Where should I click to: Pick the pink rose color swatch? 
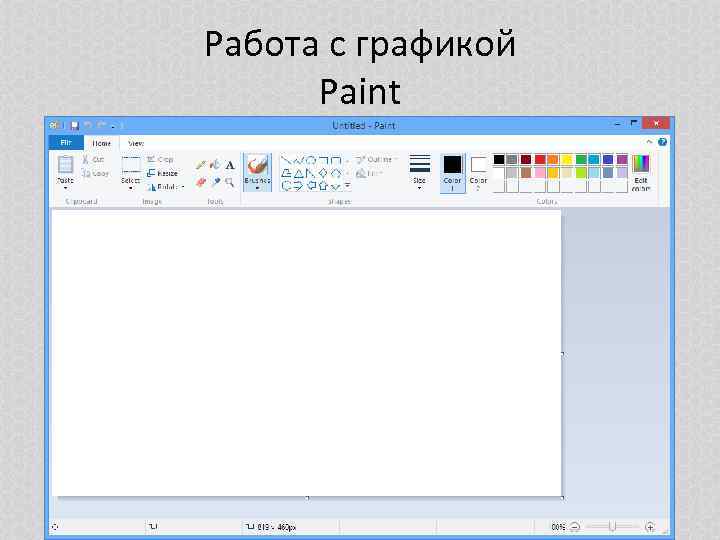pyautogui.click(x=540, y=173)
